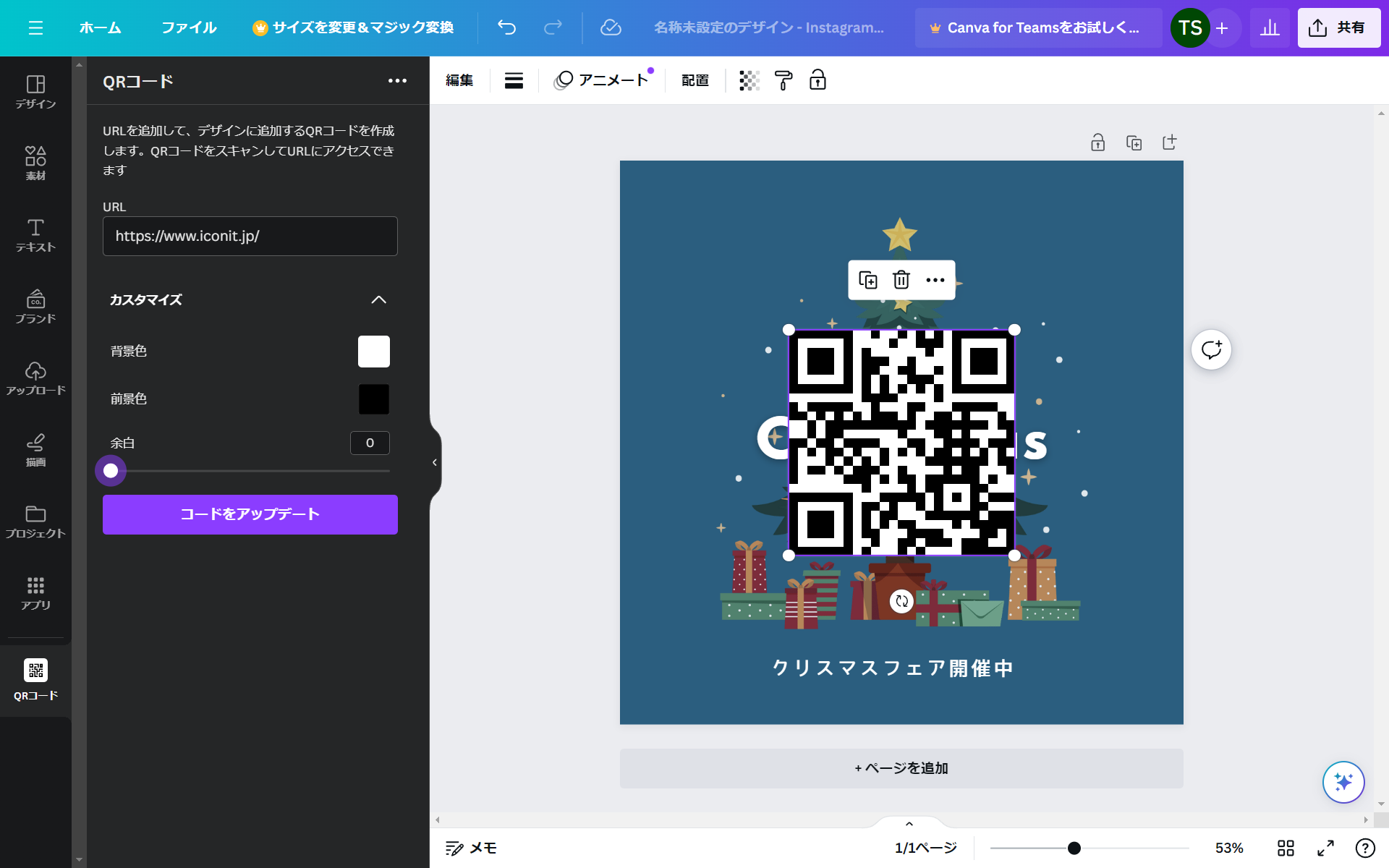Click the undo arrow in header
The image size is (1389, 868).
pyautogui.click(x=506, y=27)
